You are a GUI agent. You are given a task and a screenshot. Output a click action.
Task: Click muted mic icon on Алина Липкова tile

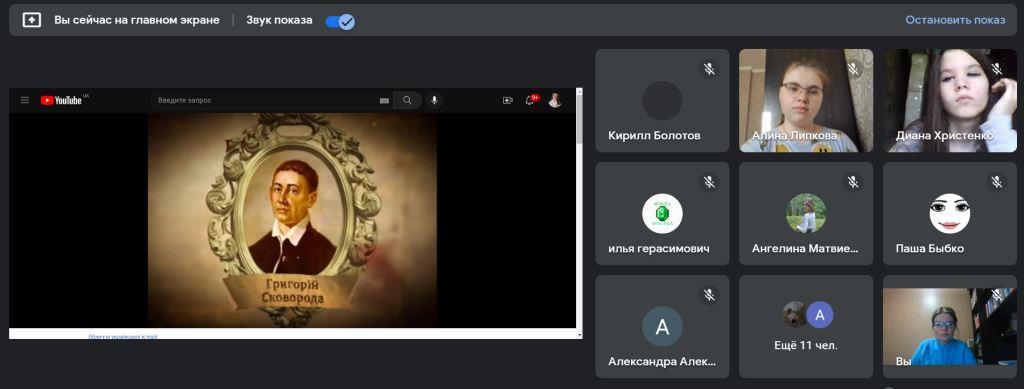point(852,69)
